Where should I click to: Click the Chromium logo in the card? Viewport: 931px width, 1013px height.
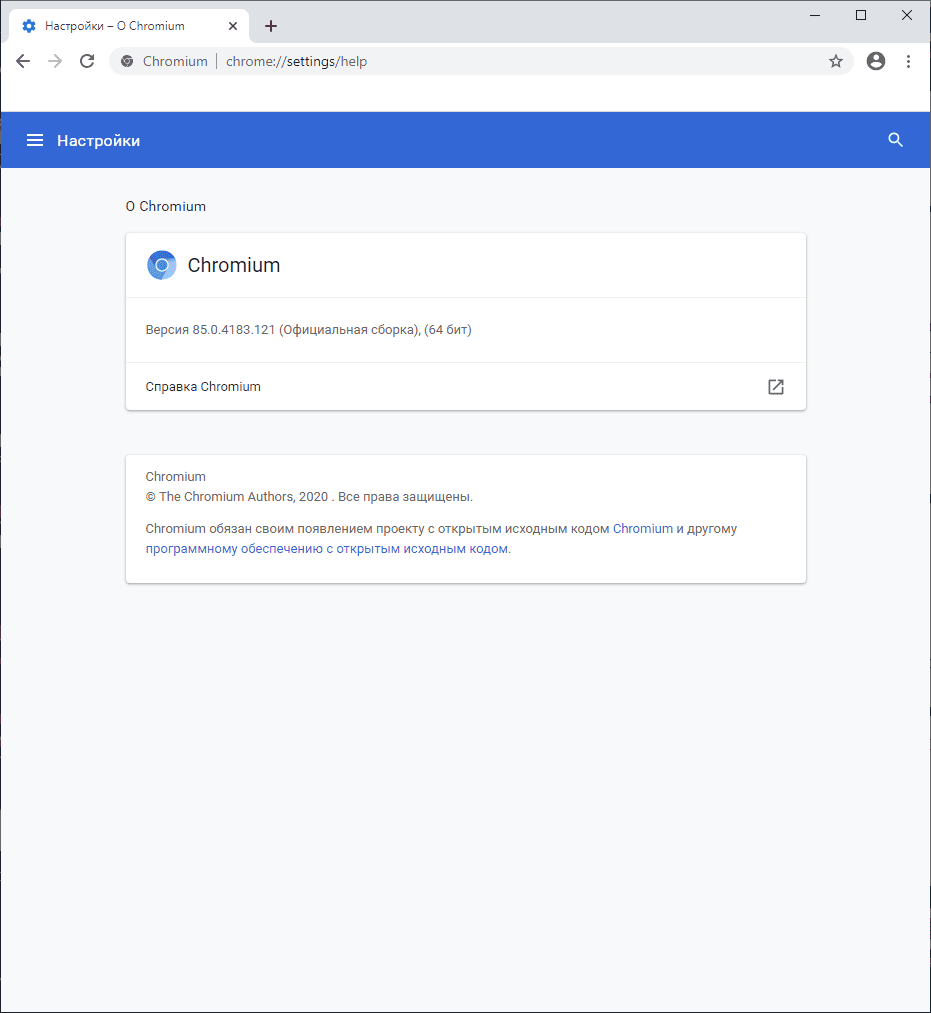pyautogui.click(x=161, y=265)
